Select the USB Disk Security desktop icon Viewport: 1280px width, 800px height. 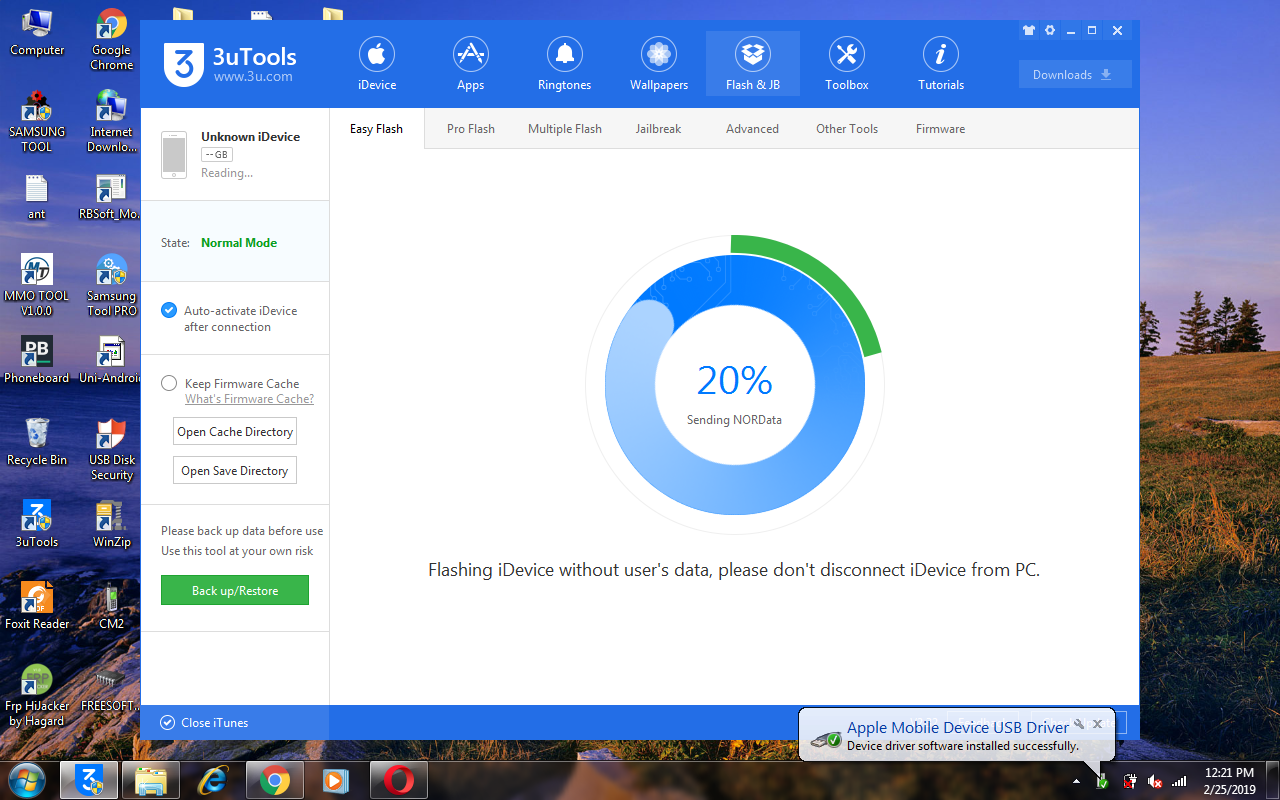tap(112, 449)
